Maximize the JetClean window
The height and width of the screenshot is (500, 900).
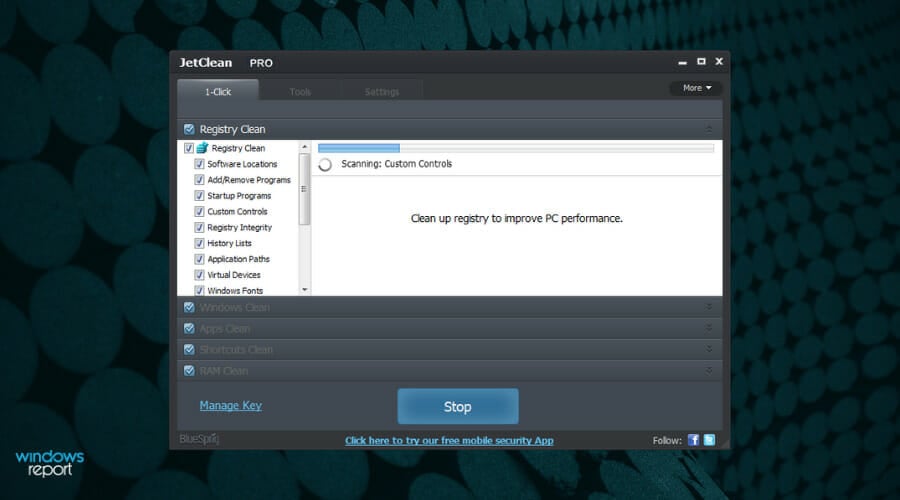pos(701,61)
